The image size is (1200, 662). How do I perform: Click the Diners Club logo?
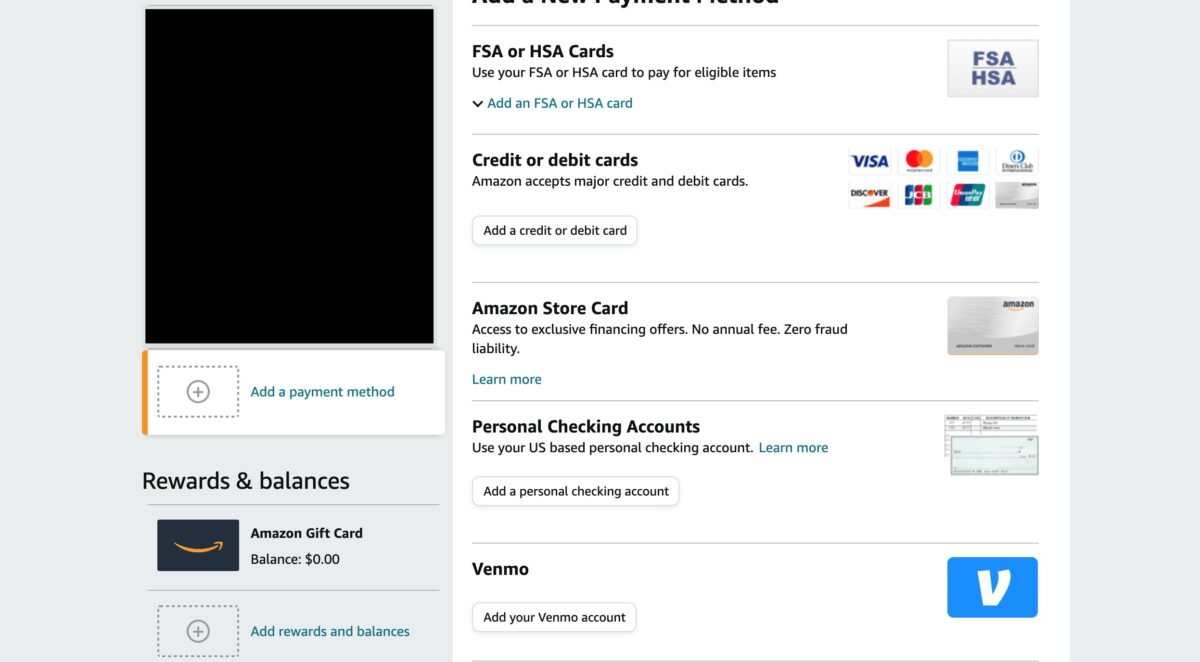pos(1016,161)
